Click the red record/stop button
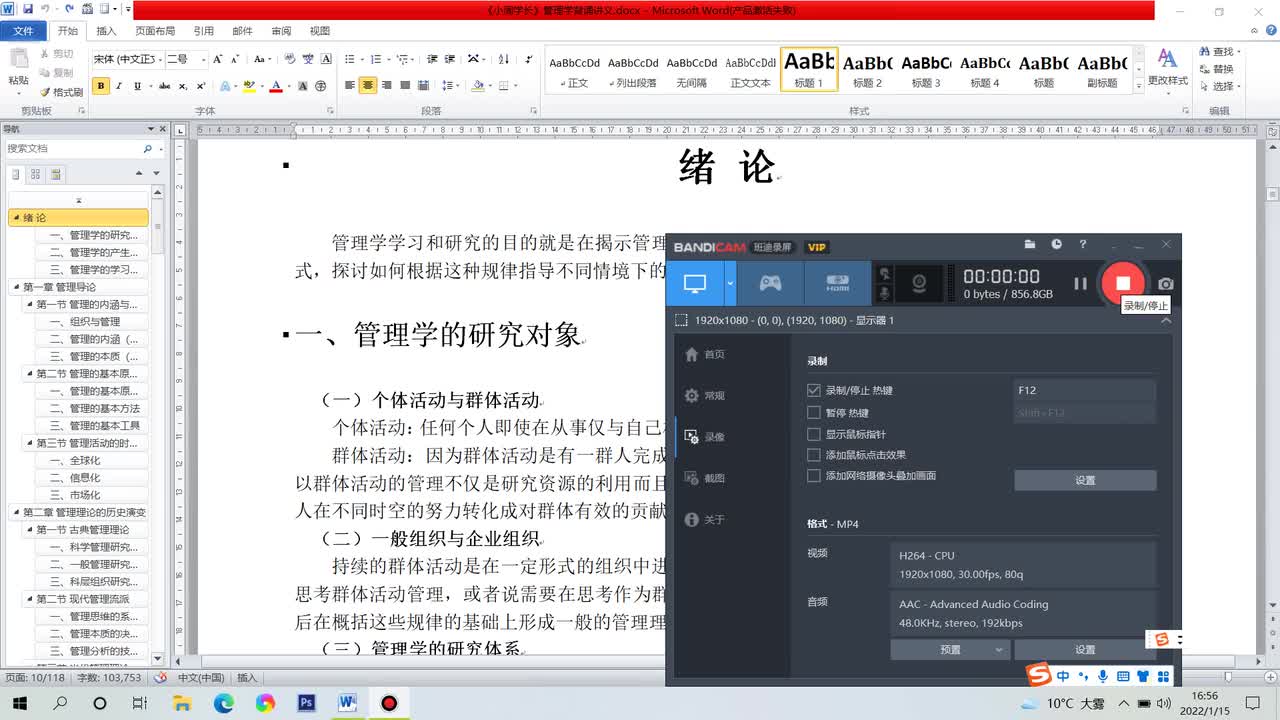Screen dimensions: 1280x720 coord(1123,283)
